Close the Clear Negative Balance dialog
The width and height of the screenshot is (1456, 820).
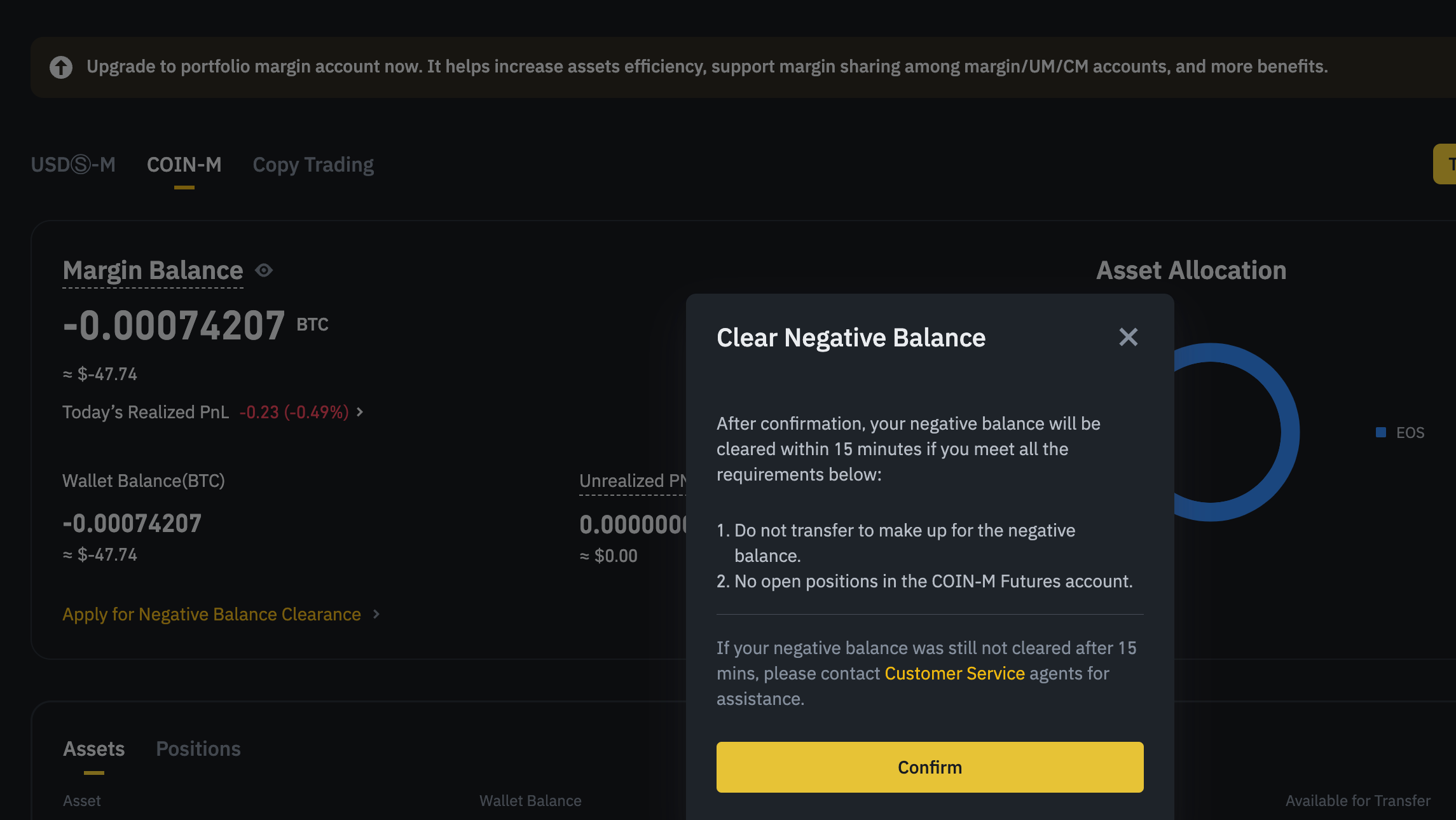[1128, 337]
